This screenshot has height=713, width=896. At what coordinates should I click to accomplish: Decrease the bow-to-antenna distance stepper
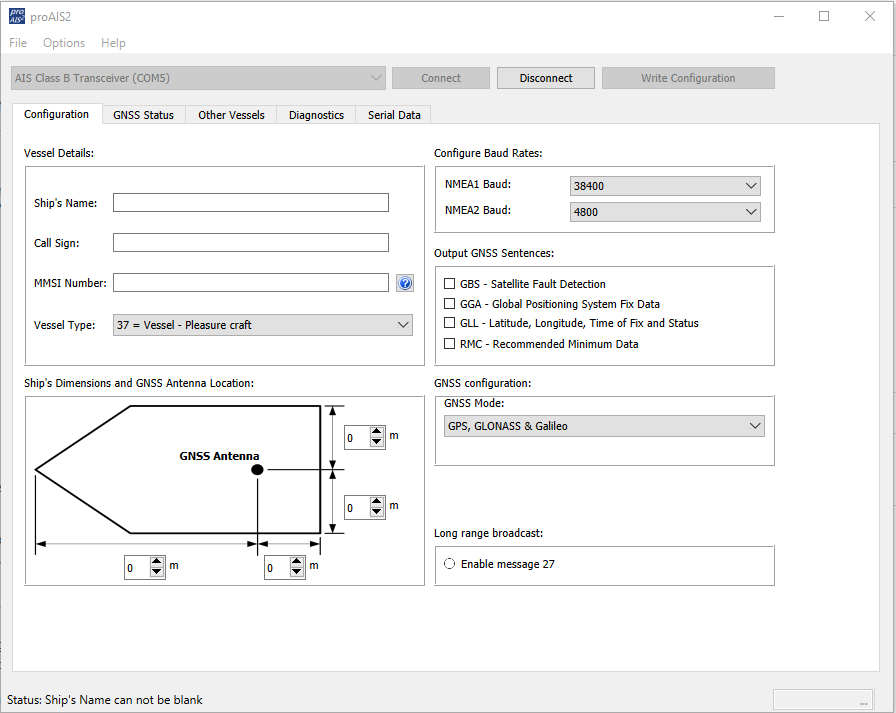tap(157, 572)
